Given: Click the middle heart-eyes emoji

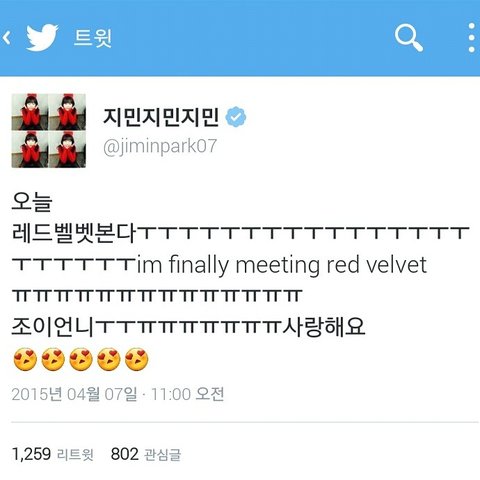Looking at the screenshot, I should pos(81,359).
